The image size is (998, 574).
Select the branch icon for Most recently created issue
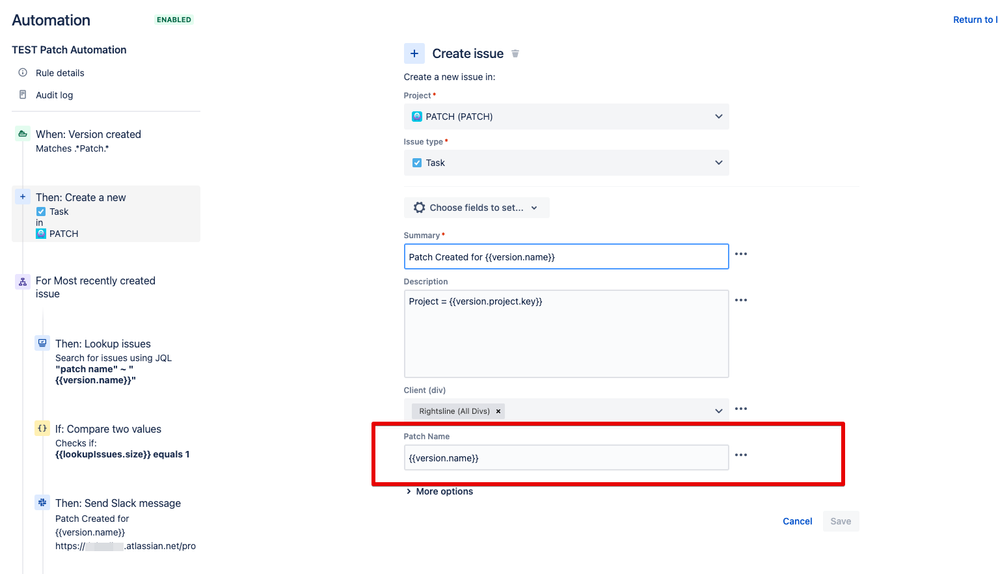click(23, 281)
